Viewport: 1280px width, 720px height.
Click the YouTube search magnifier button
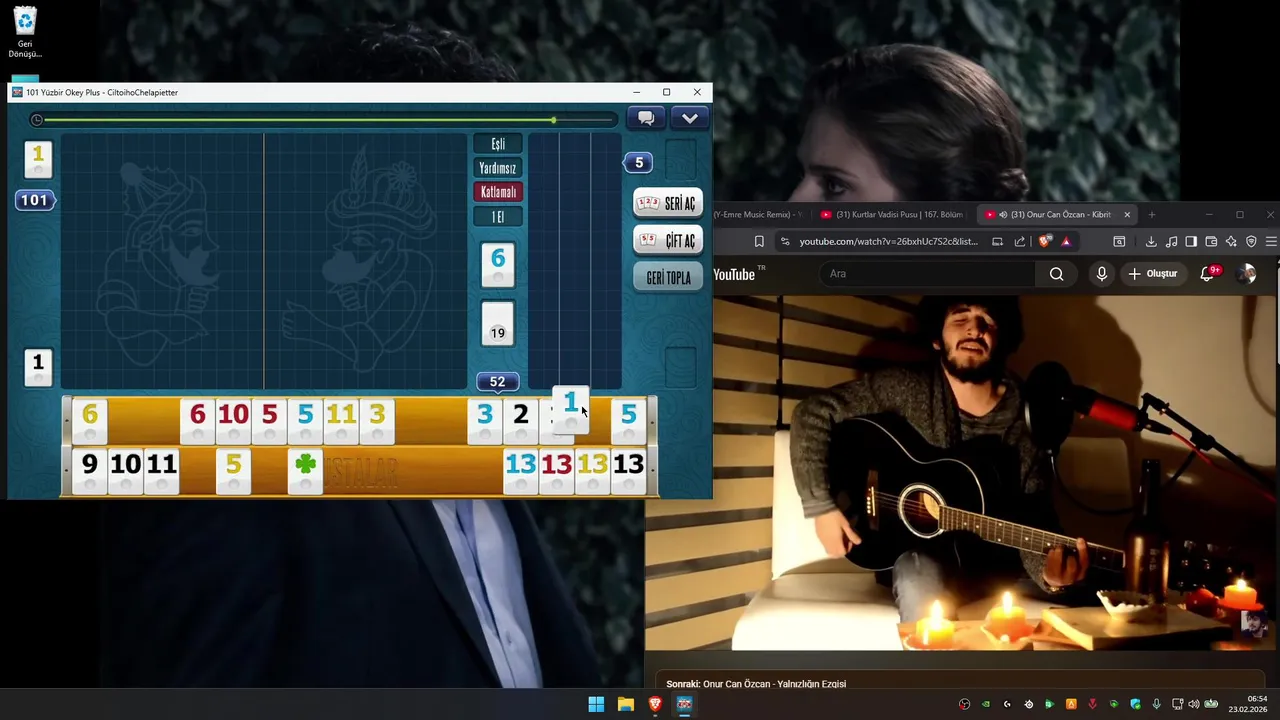point(1056,274)
